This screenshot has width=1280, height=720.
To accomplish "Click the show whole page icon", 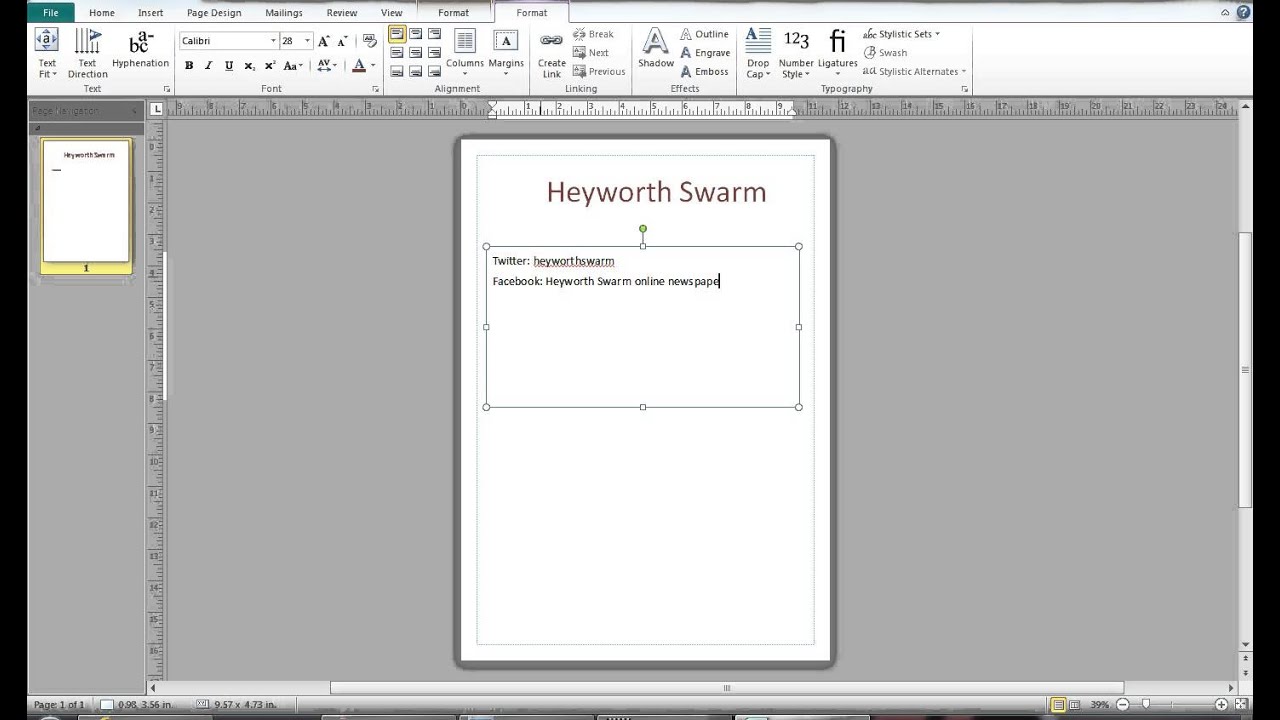I will coord(1240,705).
